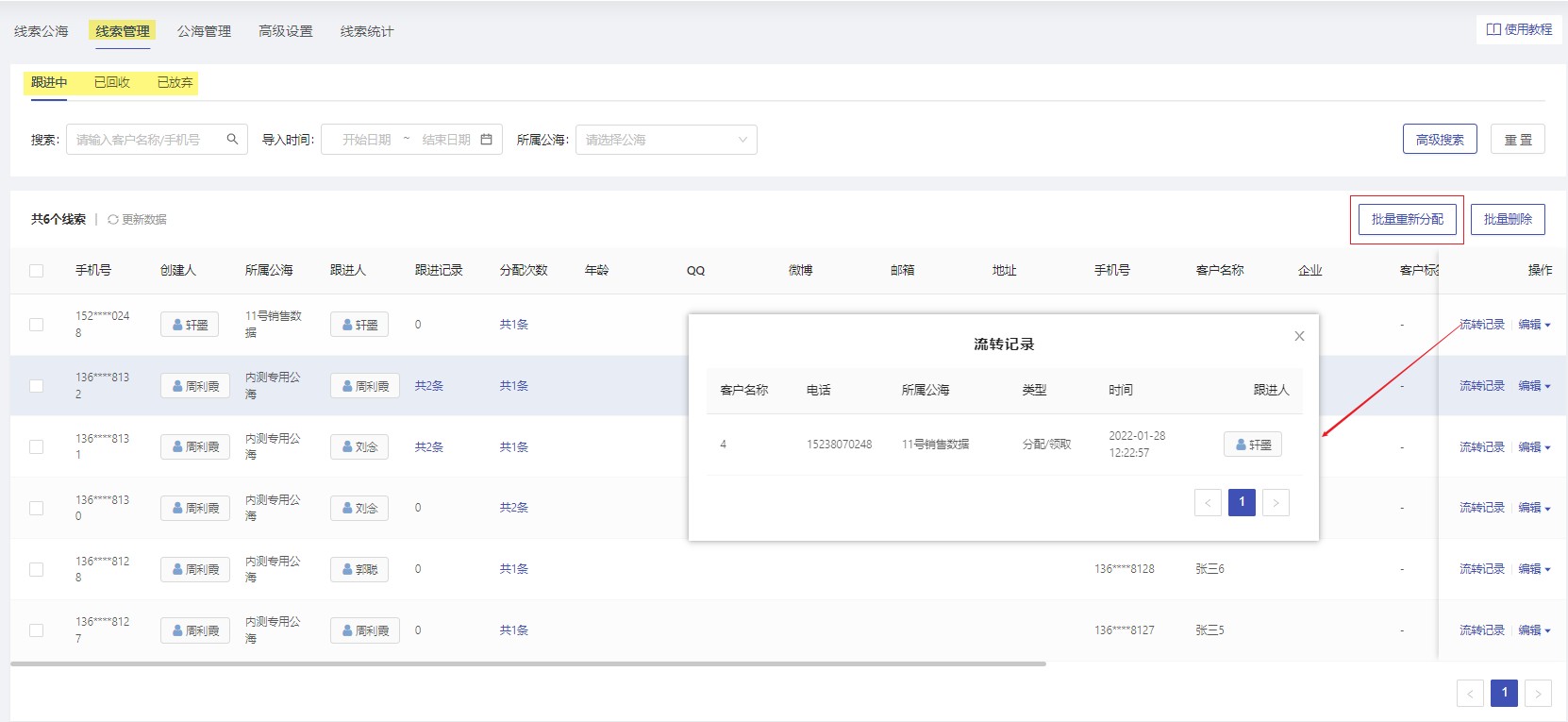This screenshot has width=1568, height=722.
Task: Expand 编辑 dropdown in row 136****8128
Action: point(1534,569)
